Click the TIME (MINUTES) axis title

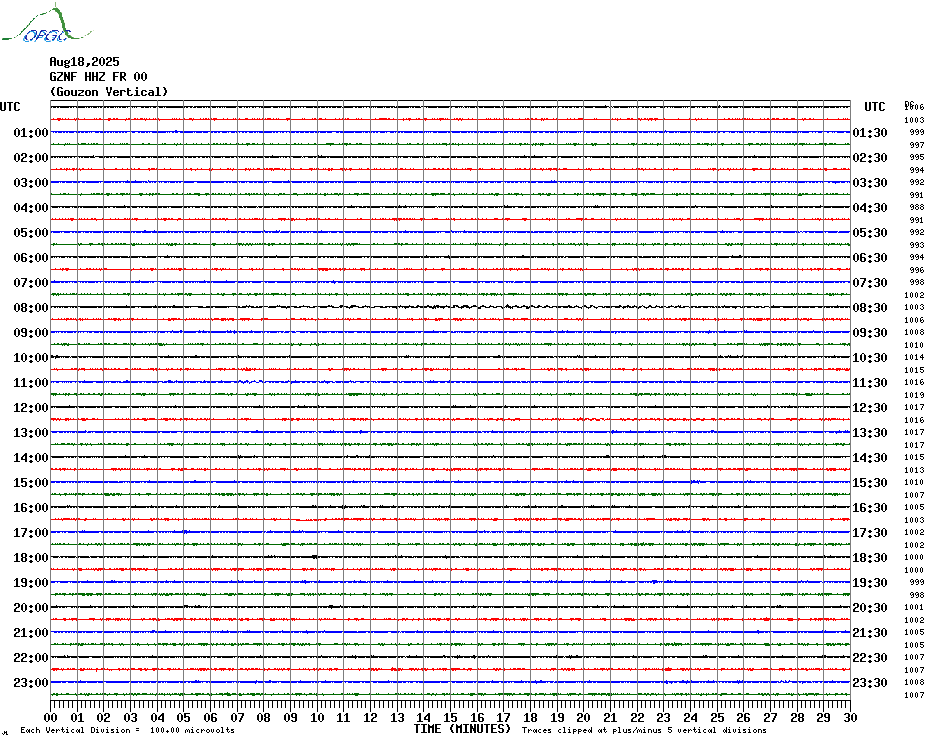tap(462, 729)
